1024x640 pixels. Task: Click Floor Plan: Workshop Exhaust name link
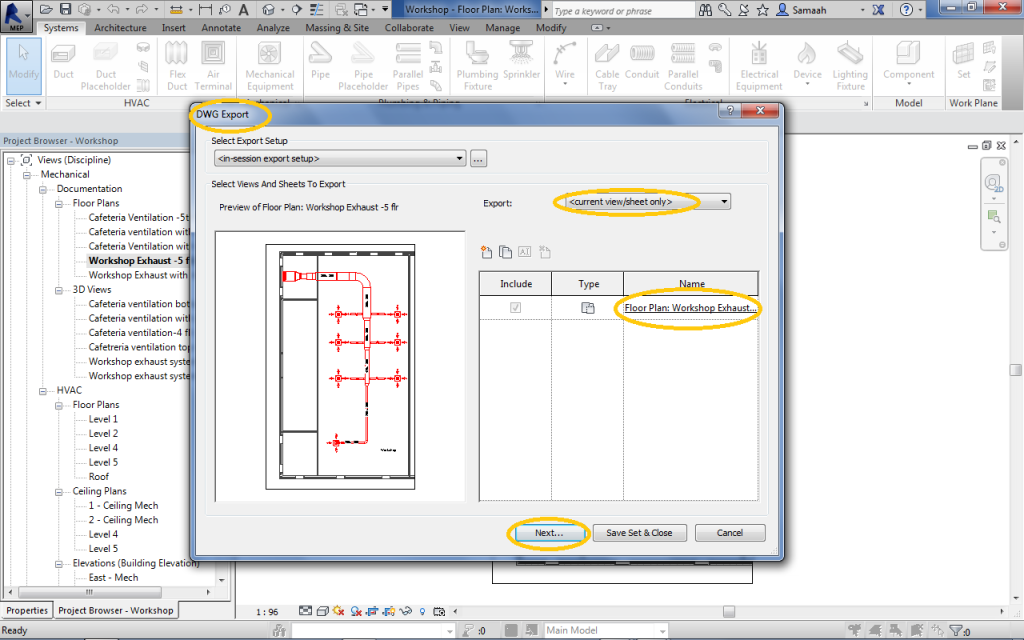pyautogui.click(x=690, y=308)
